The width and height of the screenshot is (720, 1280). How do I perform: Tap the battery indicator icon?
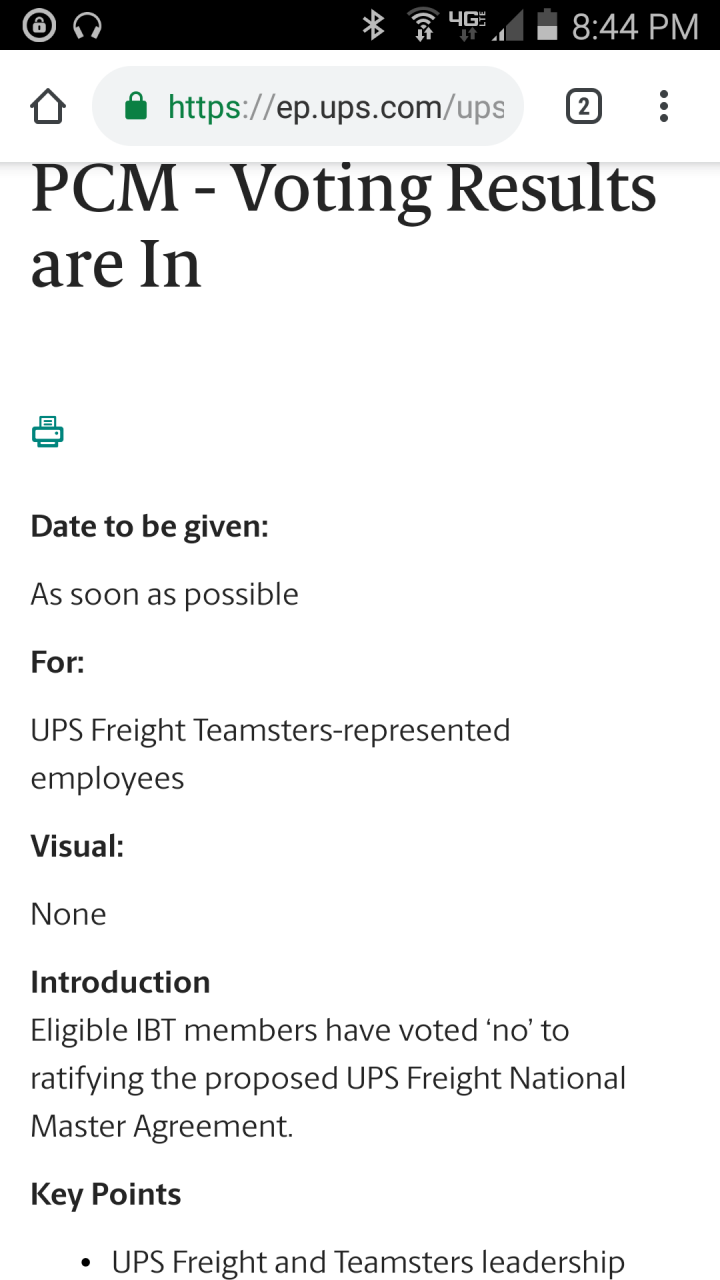(547, 25)
